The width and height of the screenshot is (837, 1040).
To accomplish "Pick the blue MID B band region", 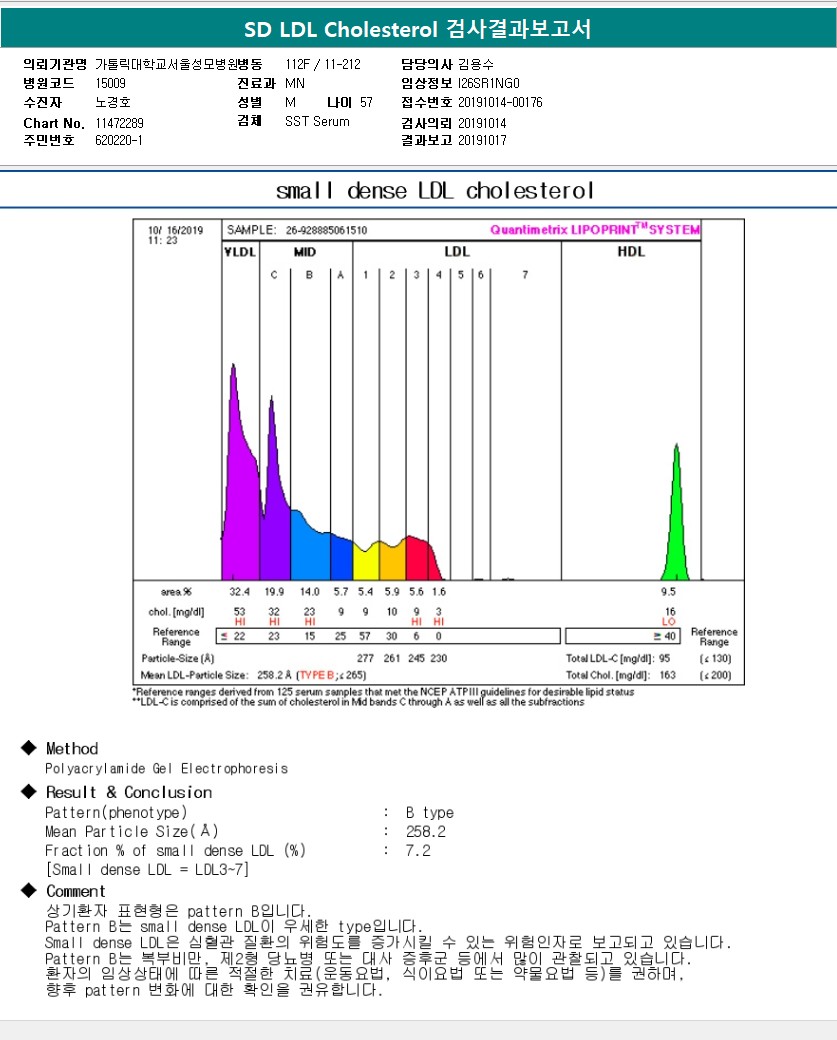I will [x=309, y=550].
